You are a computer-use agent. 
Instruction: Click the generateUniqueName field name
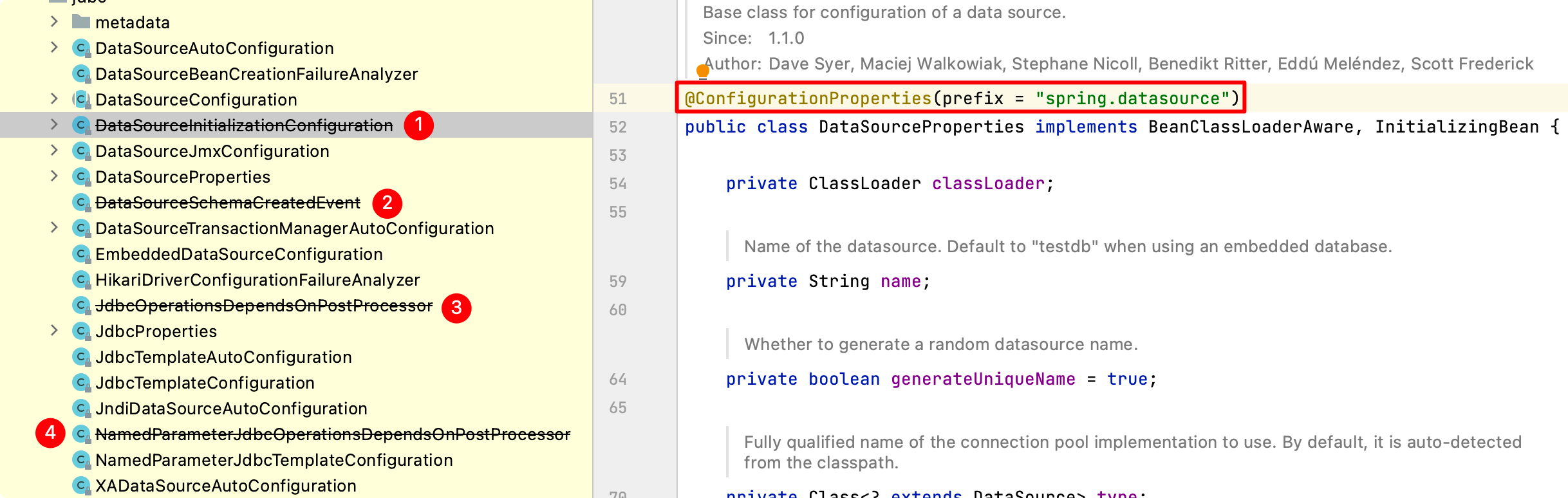983,379
